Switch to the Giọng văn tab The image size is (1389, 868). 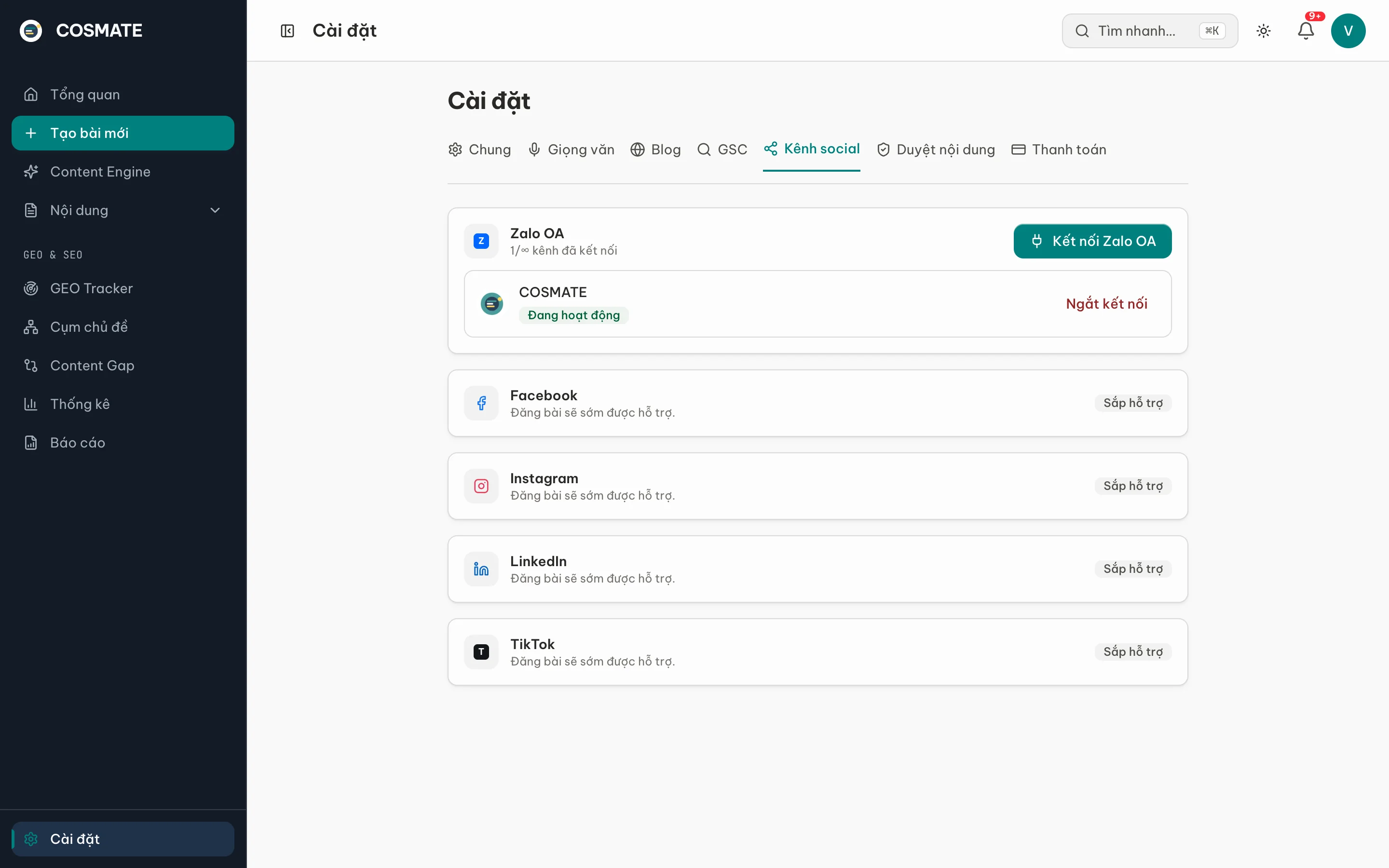pos(571,149)
